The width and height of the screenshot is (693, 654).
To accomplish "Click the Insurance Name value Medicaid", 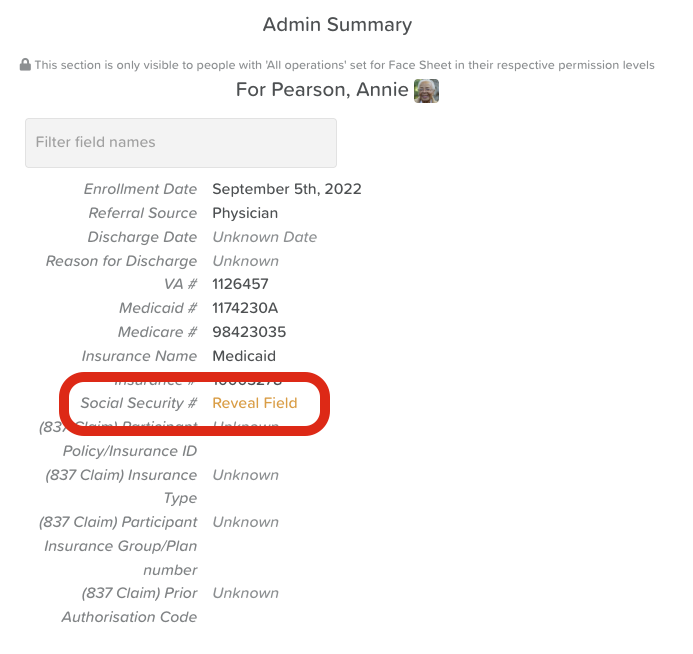I will [244, 356].
